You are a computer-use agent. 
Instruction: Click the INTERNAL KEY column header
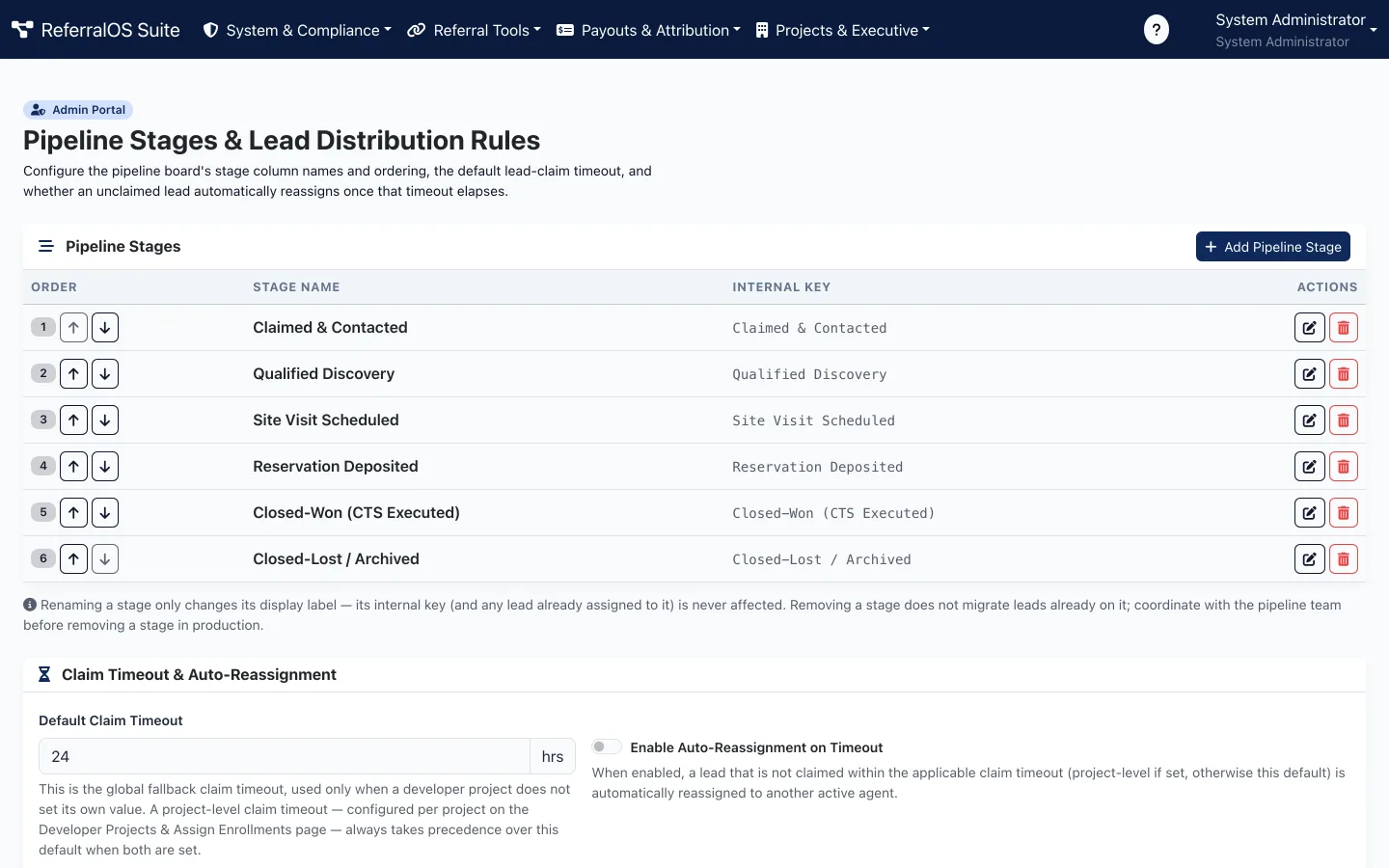[781, 287]
